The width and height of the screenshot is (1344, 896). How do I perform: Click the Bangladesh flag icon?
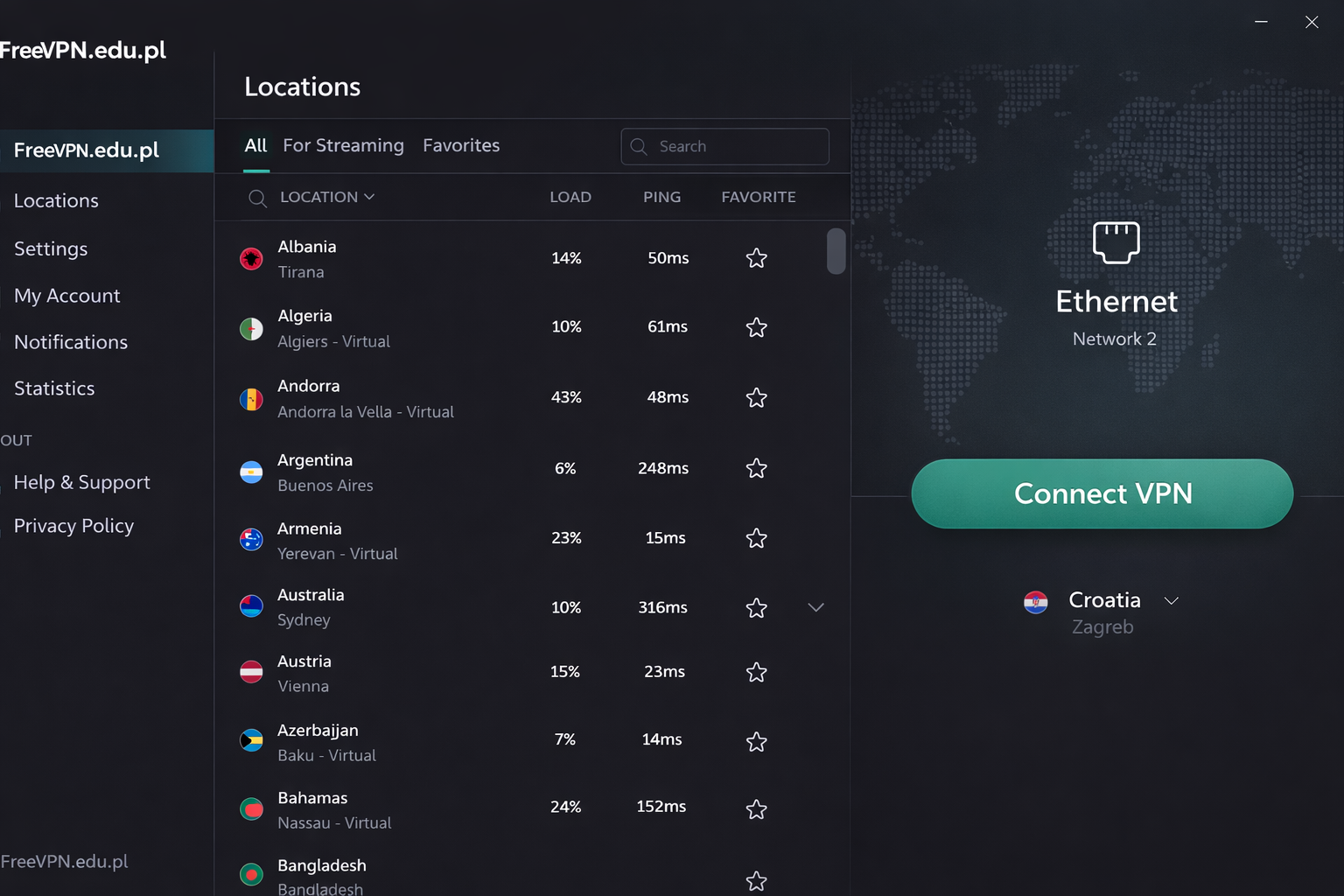[251, 874]
